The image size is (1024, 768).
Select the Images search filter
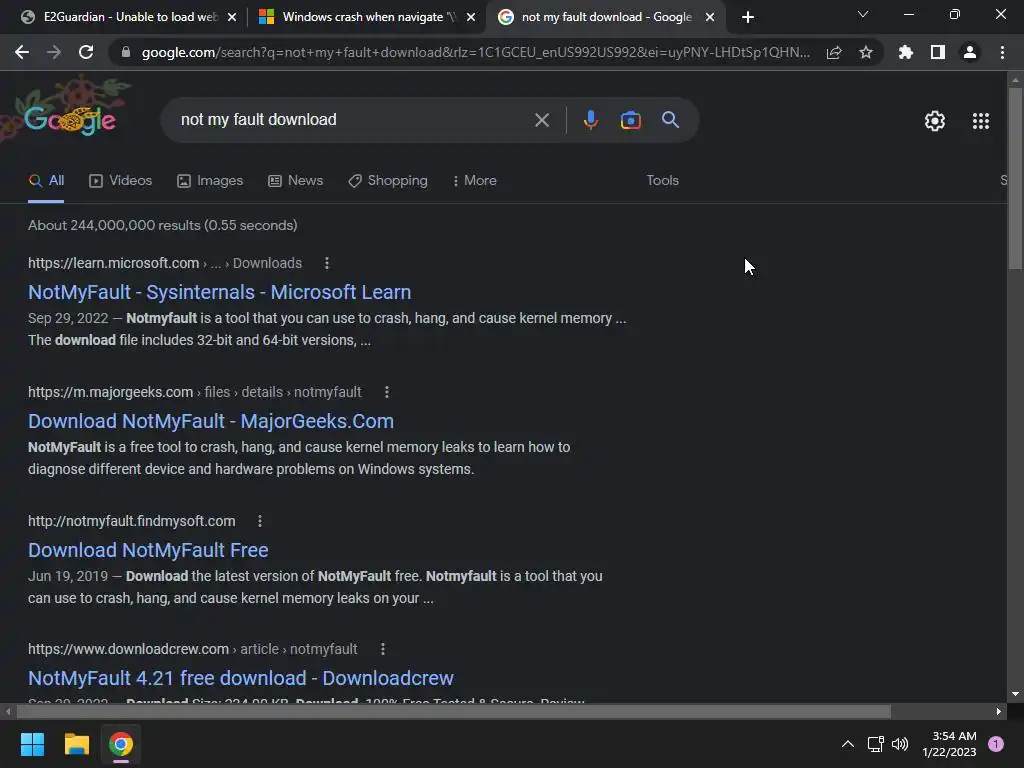click(x=210, y=181)
